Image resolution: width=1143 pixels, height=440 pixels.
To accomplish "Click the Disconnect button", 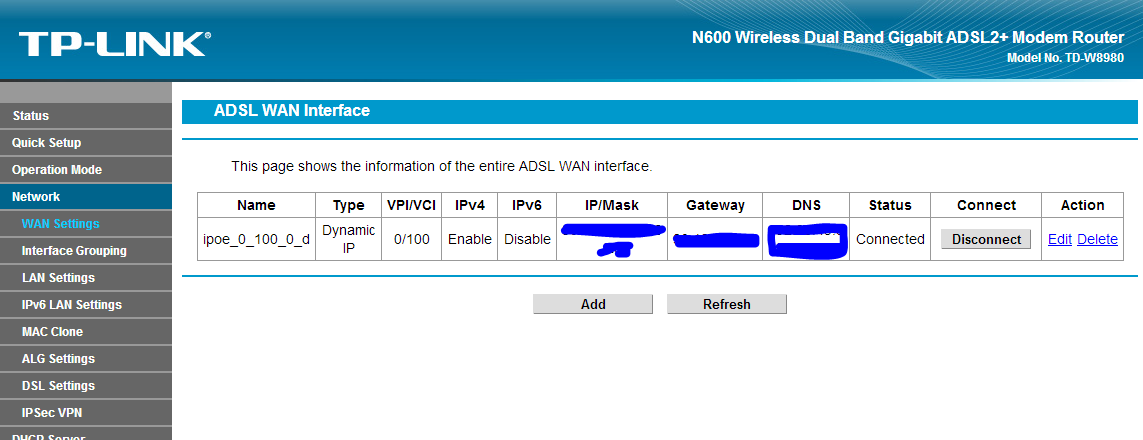I will click(986, 239).
